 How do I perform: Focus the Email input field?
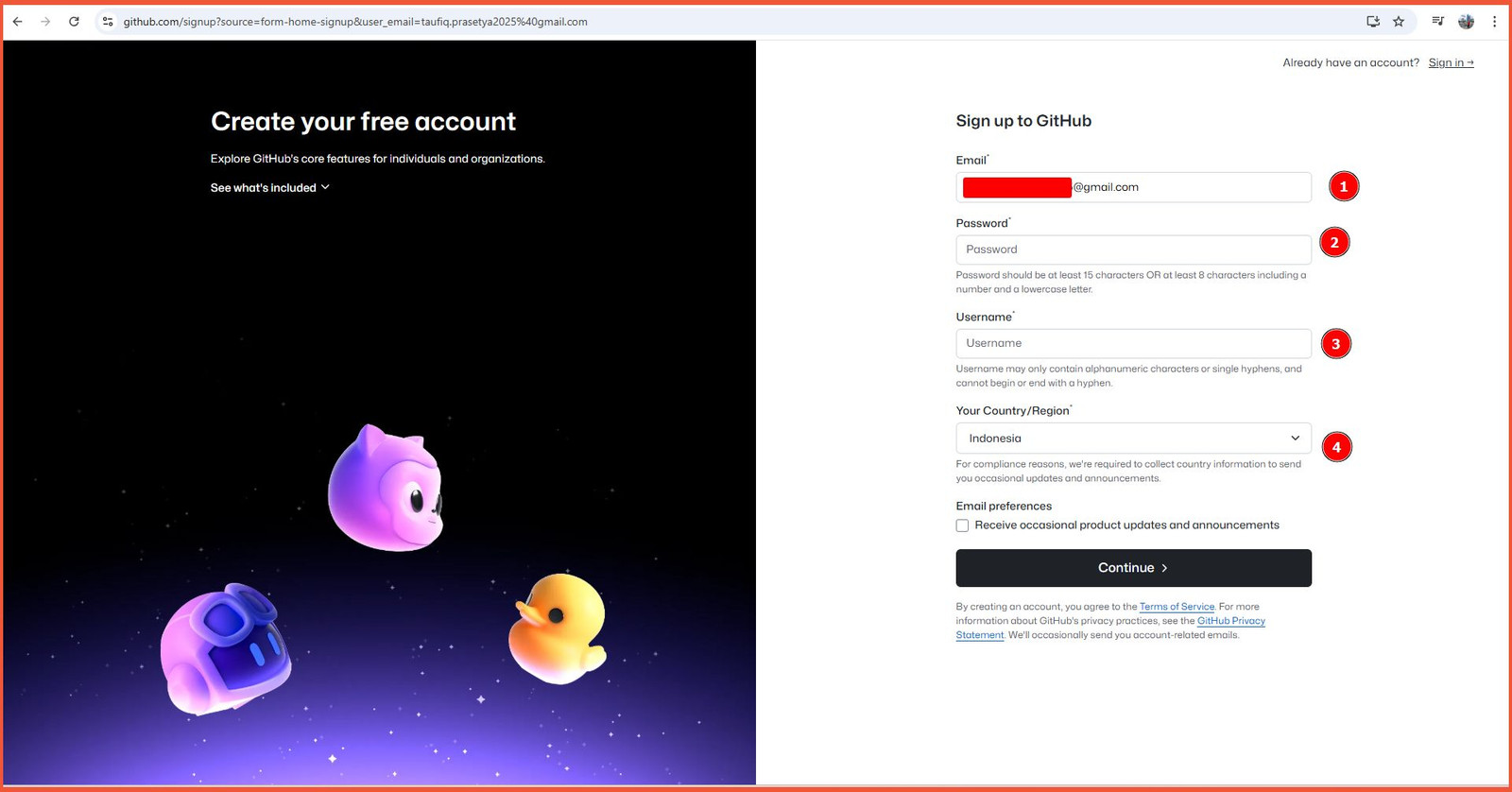(x=1133, y=187)
